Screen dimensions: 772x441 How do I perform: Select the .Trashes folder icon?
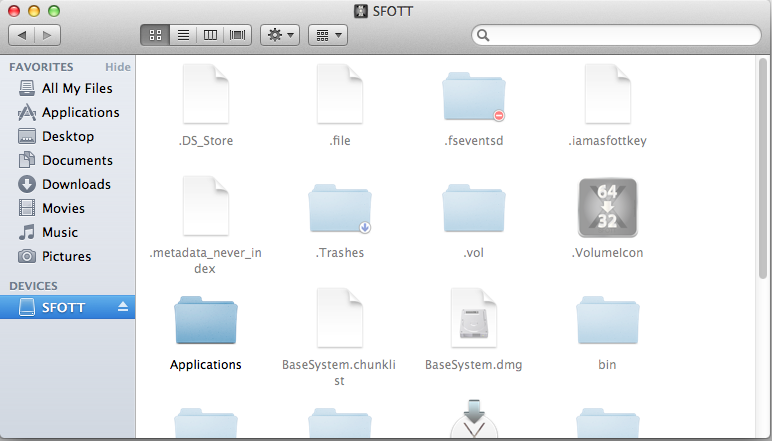pyautogui.click(x=340, y=208)
